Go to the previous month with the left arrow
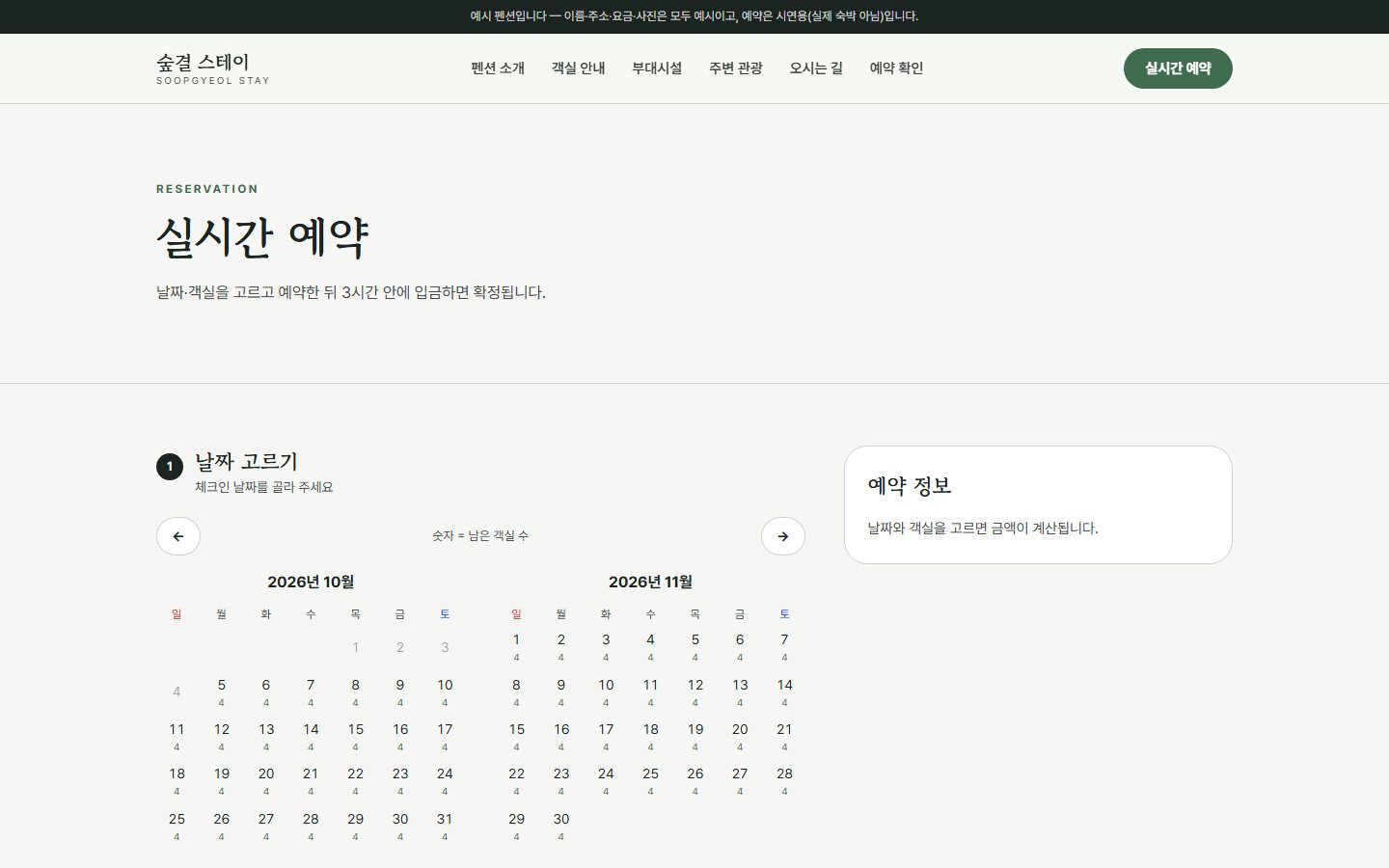 [x=178, y=536]
